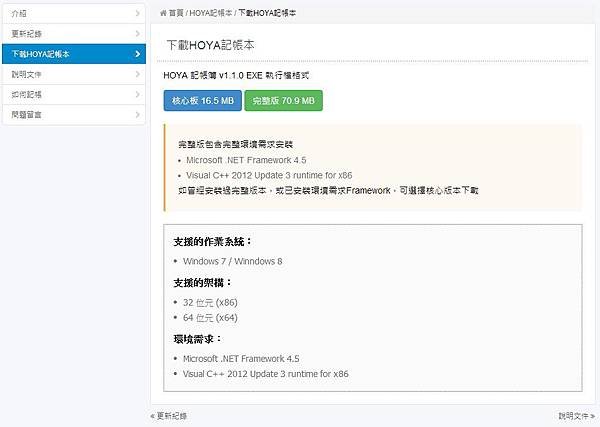Open the 如何記帳 sidebar item

[74, 95]
